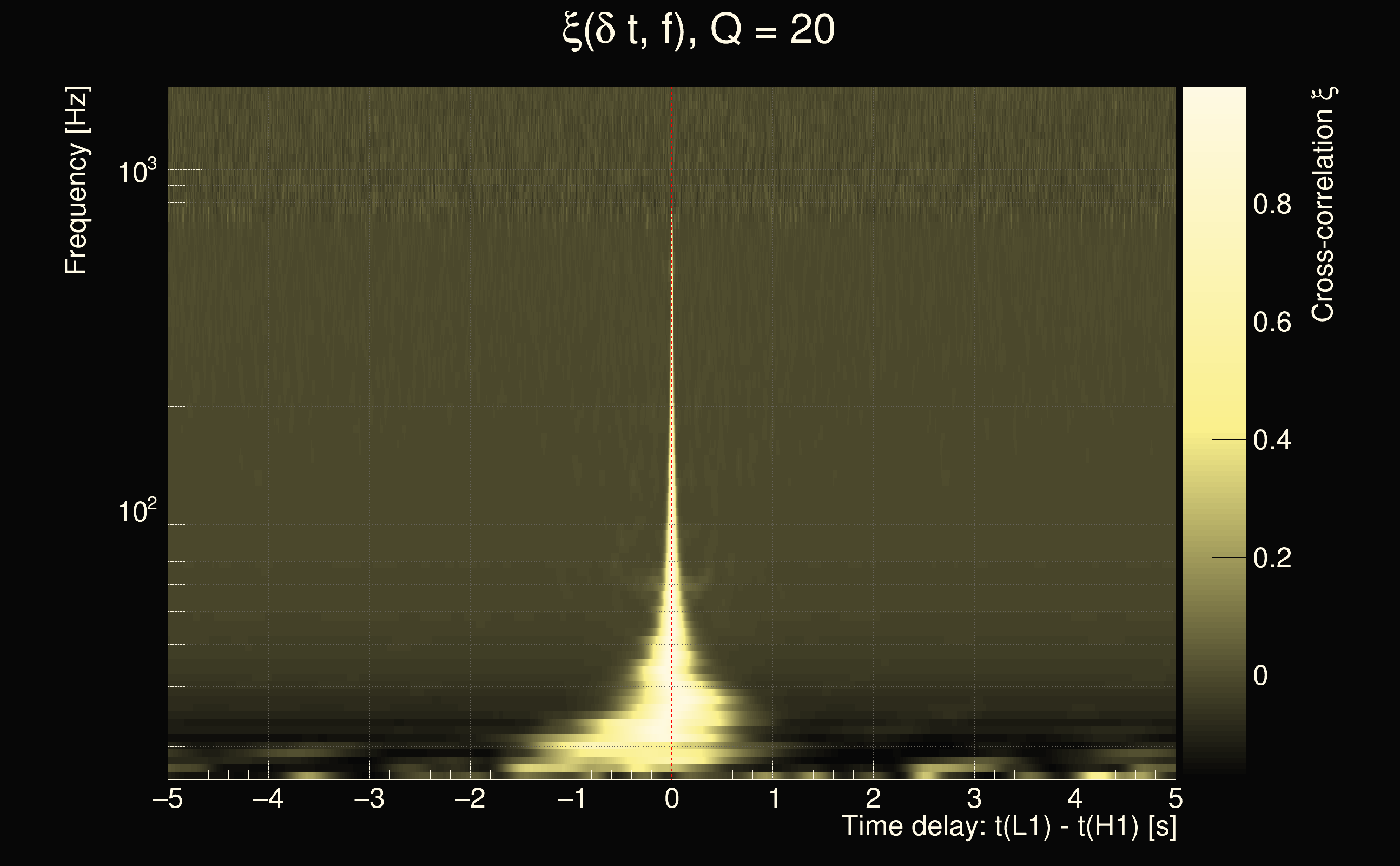
Task: Click the 0.2 tick label on the colorbar
Action: point(1272,559)
